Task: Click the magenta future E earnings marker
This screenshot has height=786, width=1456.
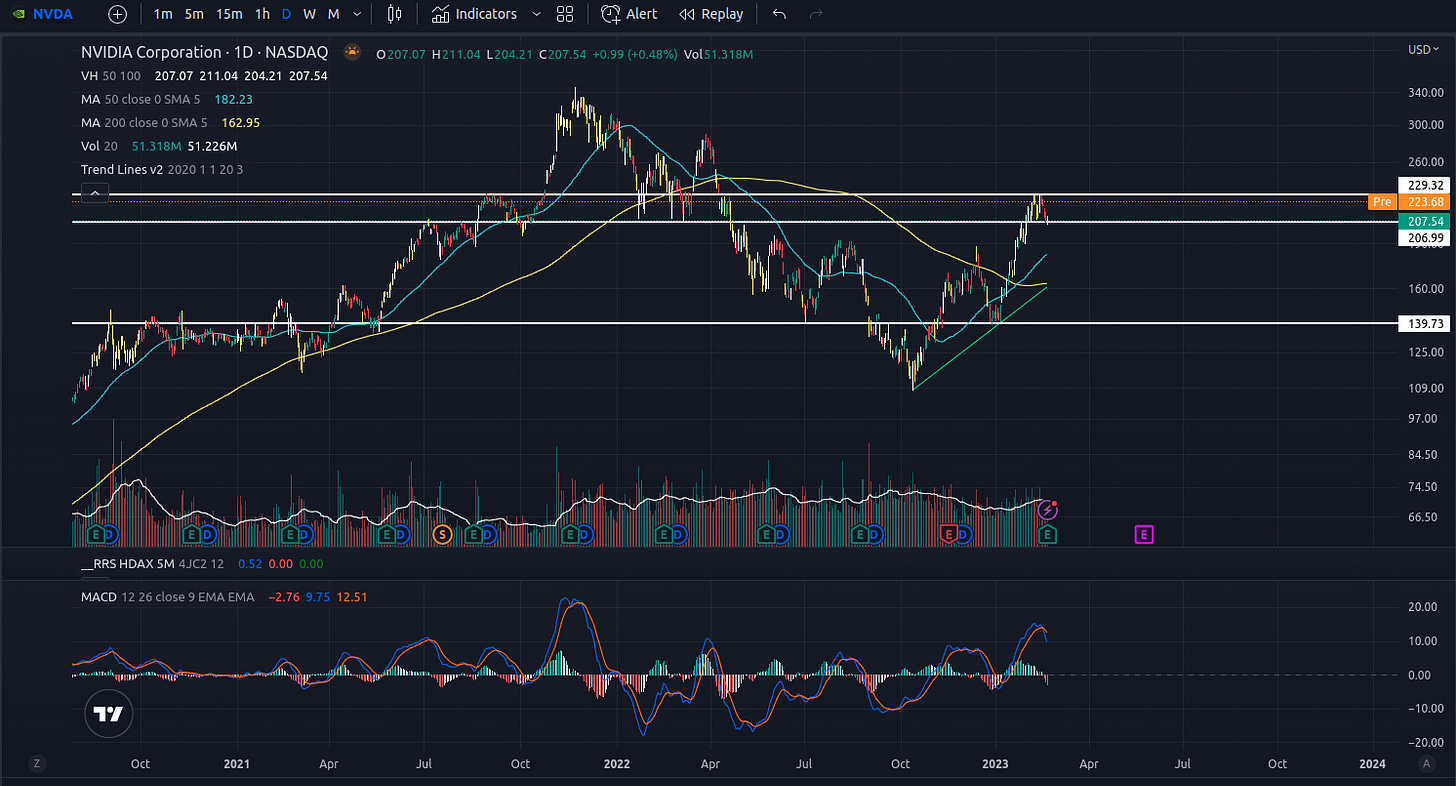Action: point(1144,535)
